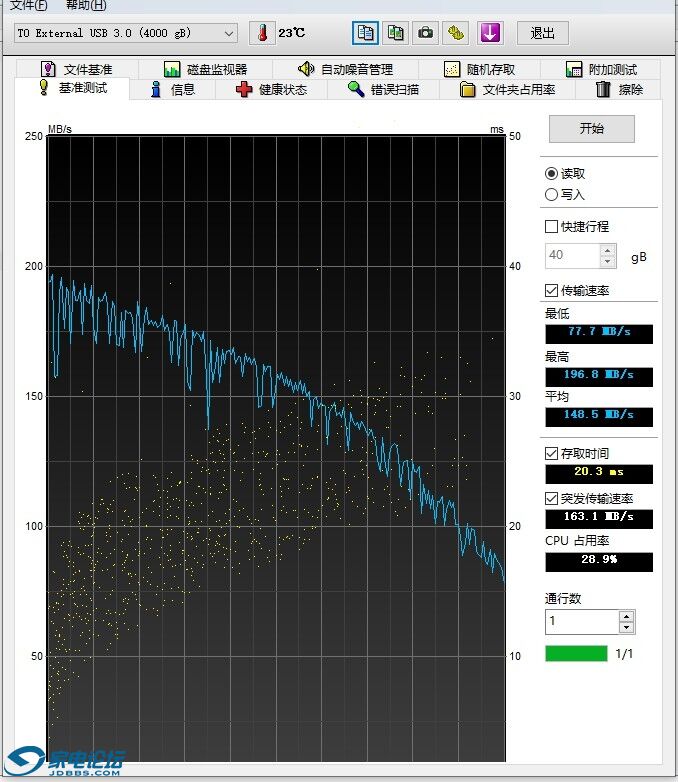Click the 28.9% CPU usage value

pyautogui.click(x=599, y=562)
